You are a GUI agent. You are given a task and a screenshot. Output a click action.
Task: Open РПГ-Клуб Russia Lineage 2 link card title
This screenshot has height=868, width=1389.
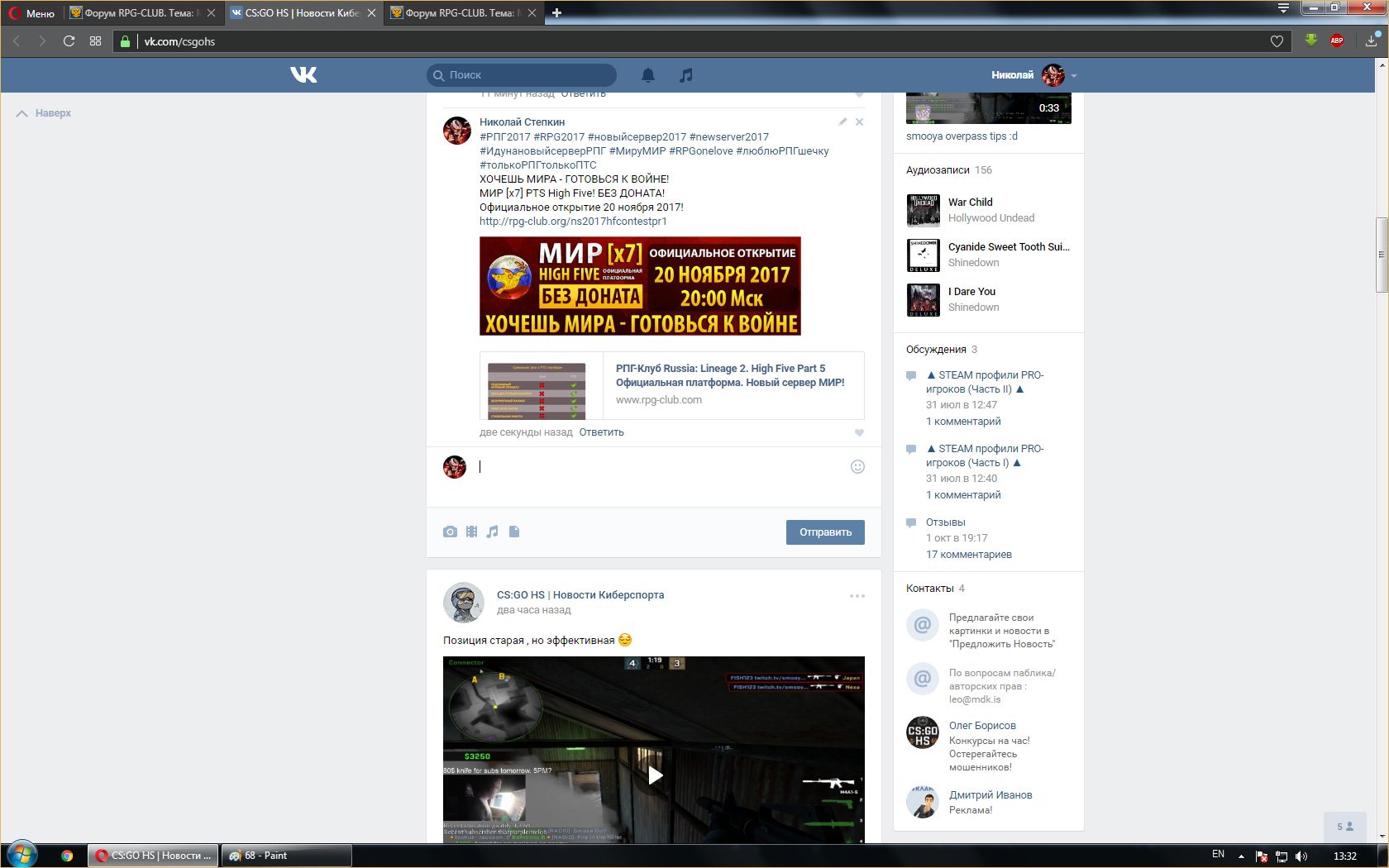730,375
